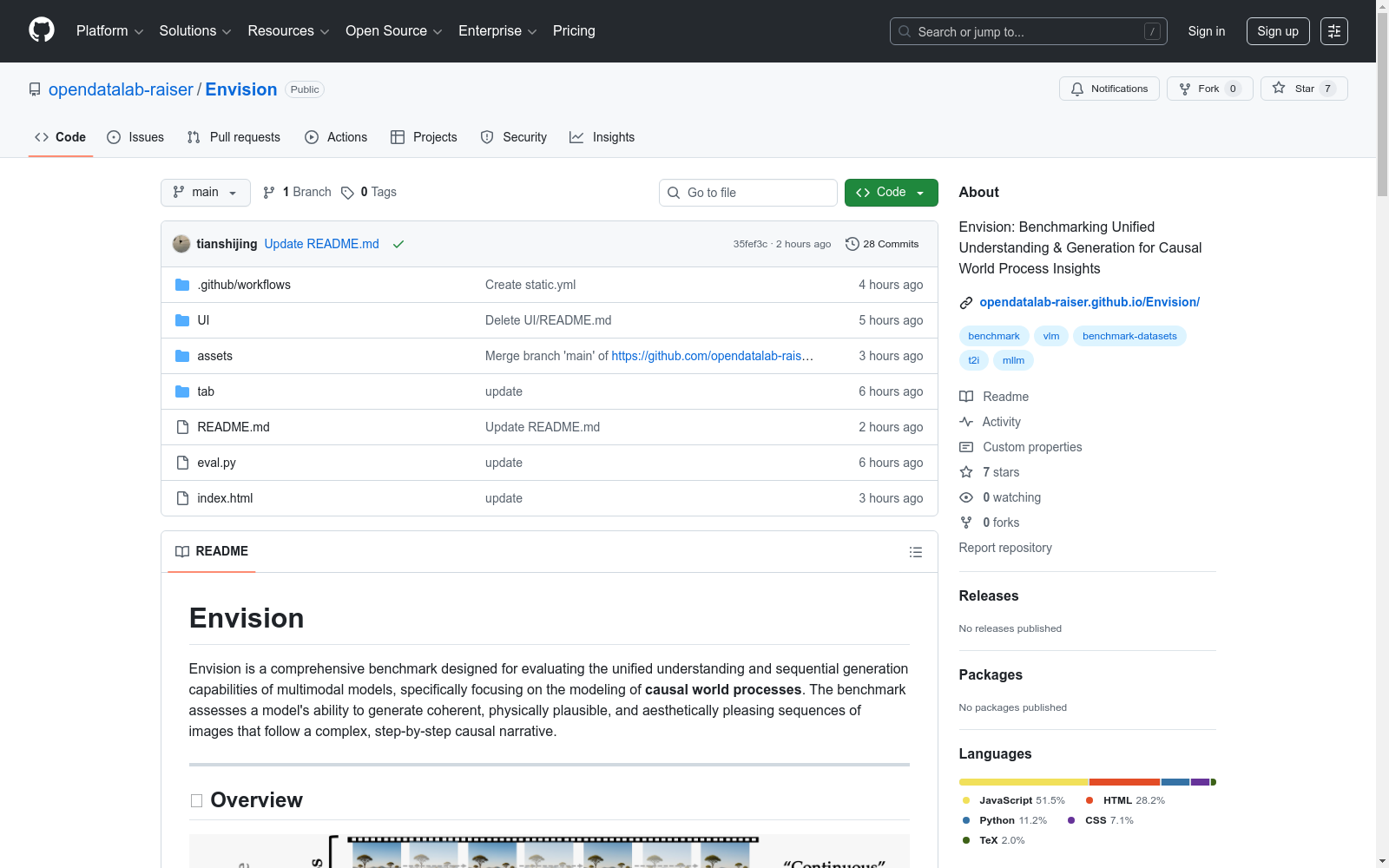Expand the Open Source menu

394,31
